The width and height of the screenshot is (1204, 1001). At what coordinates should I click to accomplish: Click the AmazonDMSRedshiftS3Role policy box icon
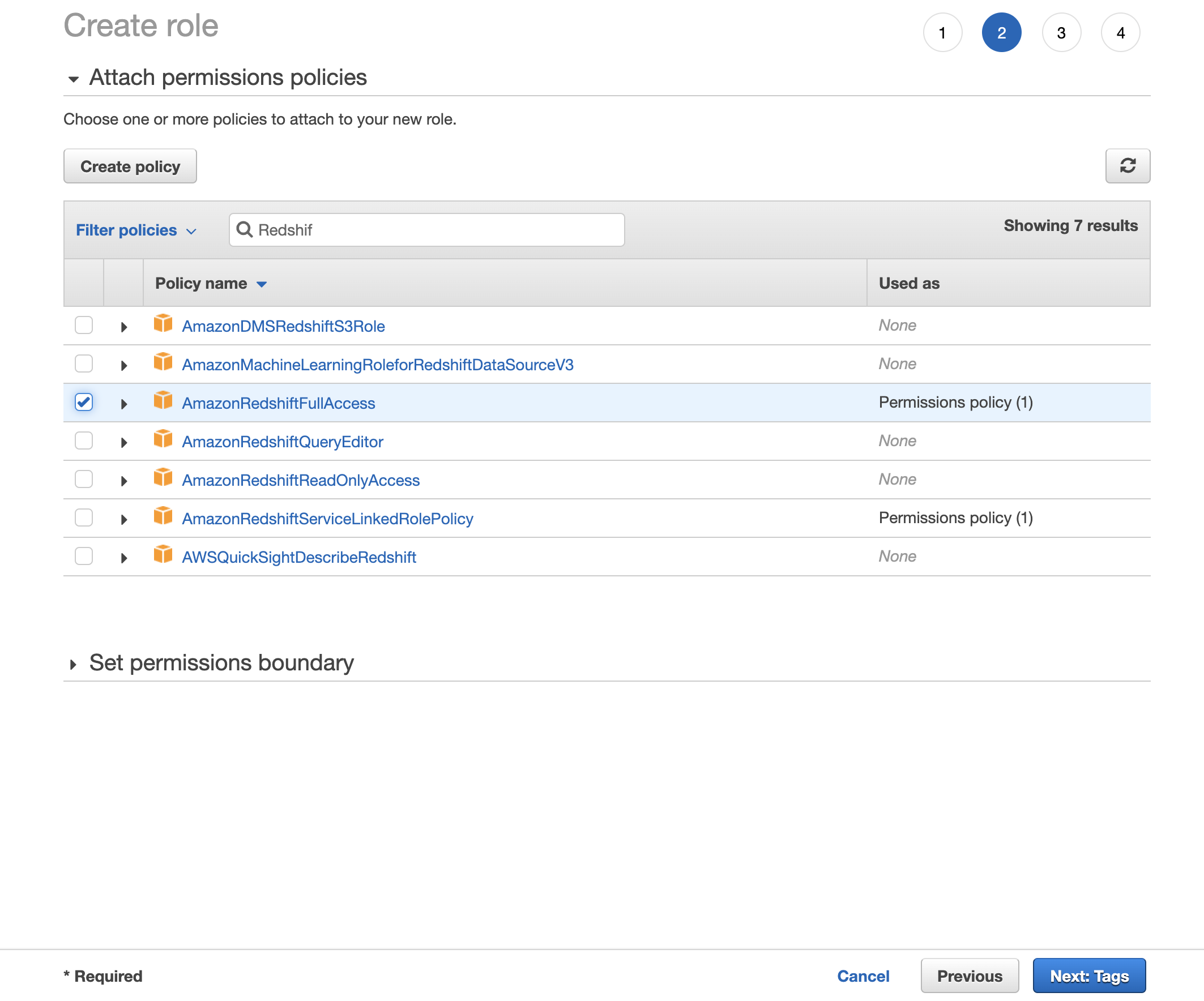[x=163, y=324]
